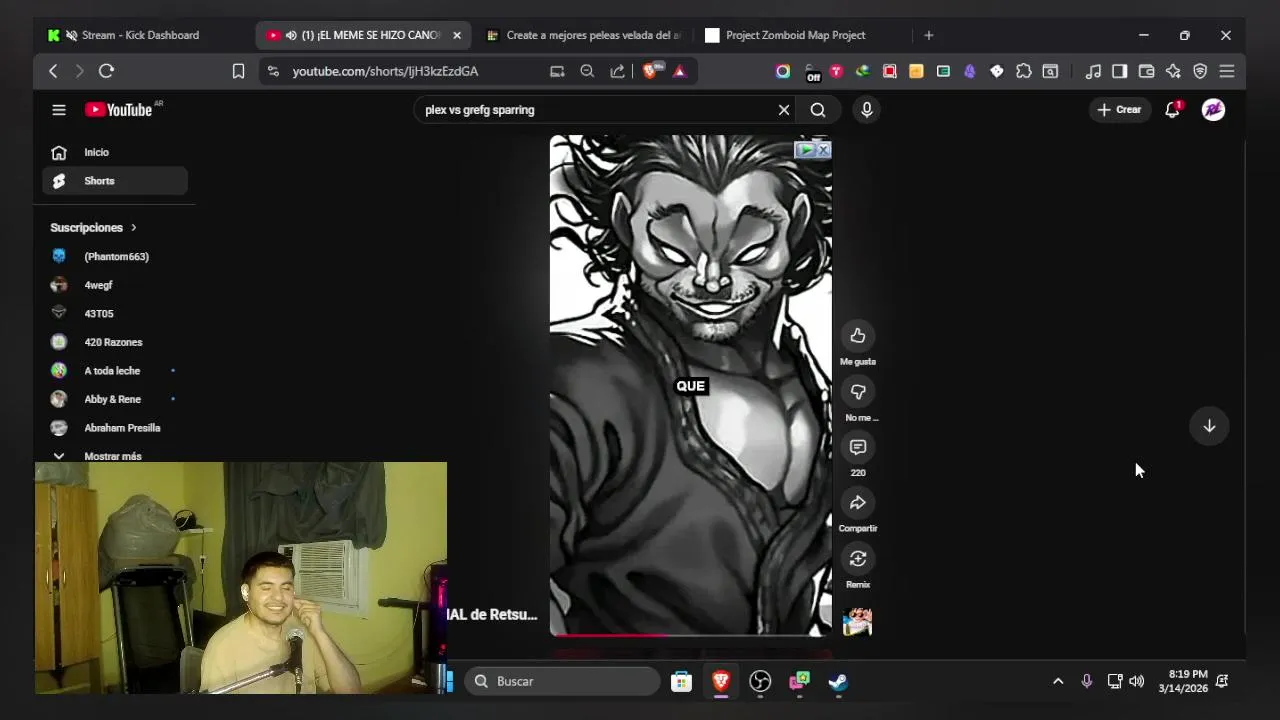
Task: Open Brave VPN shield icon
Action: 1200,71
